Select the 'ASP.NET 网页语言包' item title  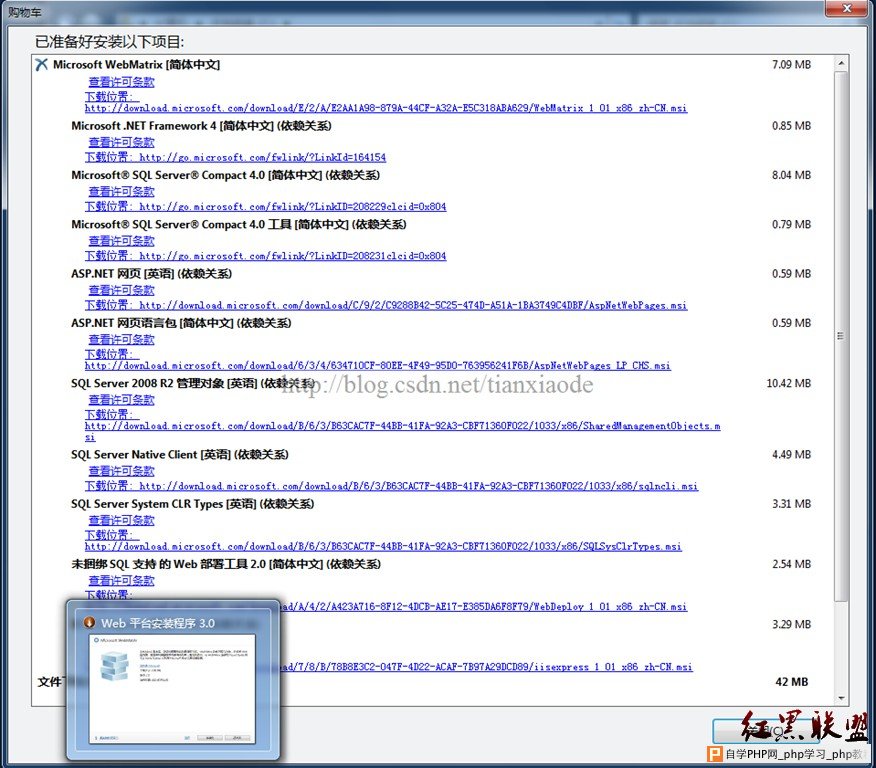[x=181, y=322]
